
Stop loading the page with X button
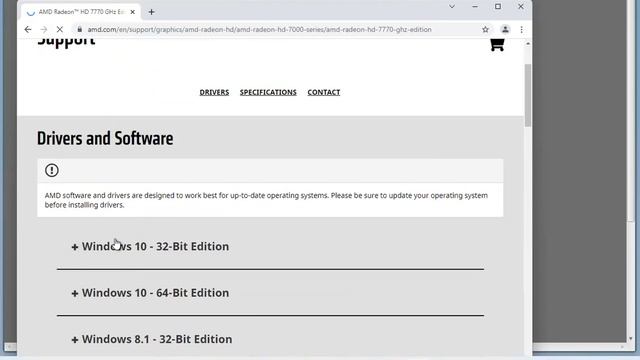[60, 29]
